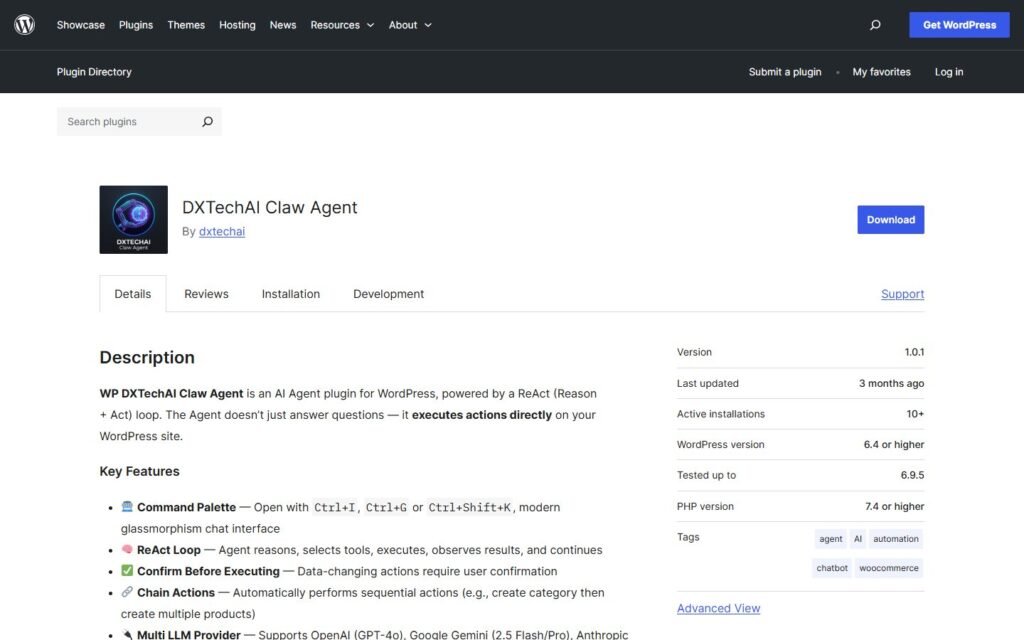Image resolution: width=1024 pixels, height=640 pixels.
Task: Open the Plugin Directory link
Action: pos(94,72)
